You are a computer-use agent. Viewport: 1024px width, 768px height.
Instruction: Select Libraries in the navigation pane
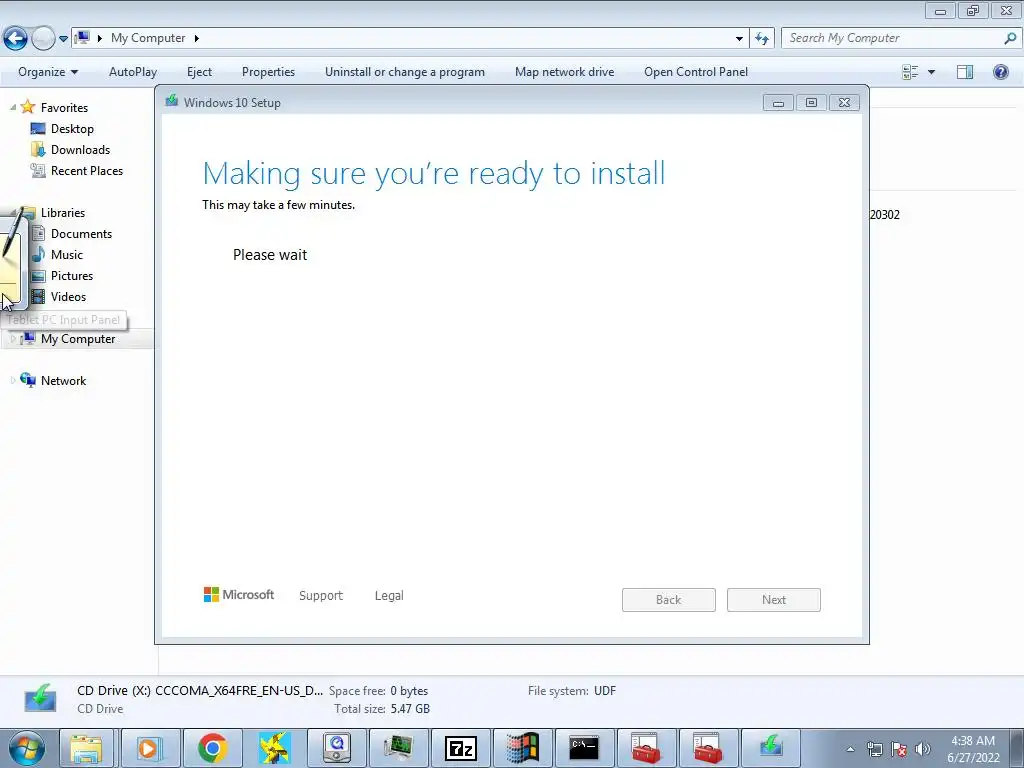pos(63,213)
